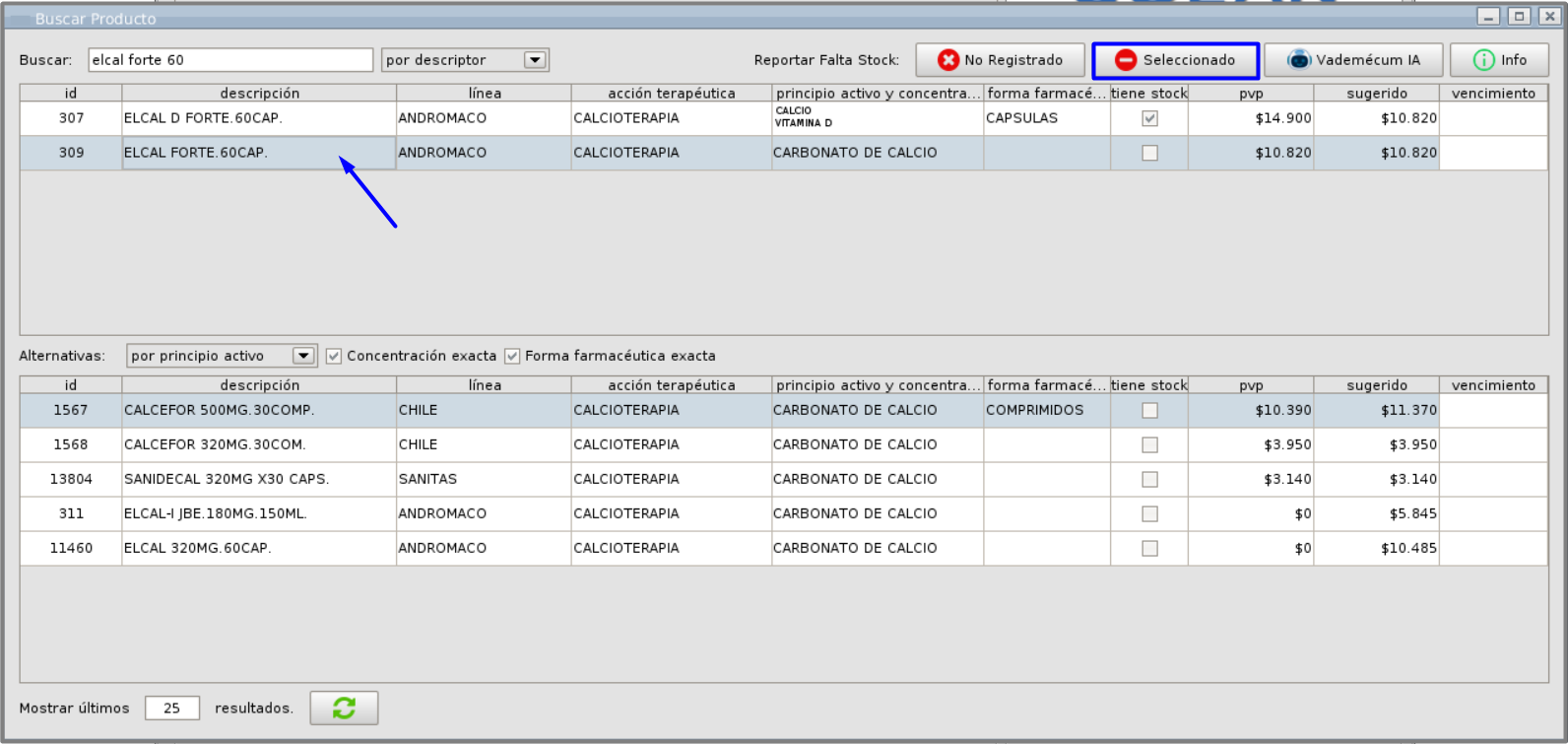
Task: Click the descripción header in the alternatives table
Action: pyautogui.click(x=259, y=385)
